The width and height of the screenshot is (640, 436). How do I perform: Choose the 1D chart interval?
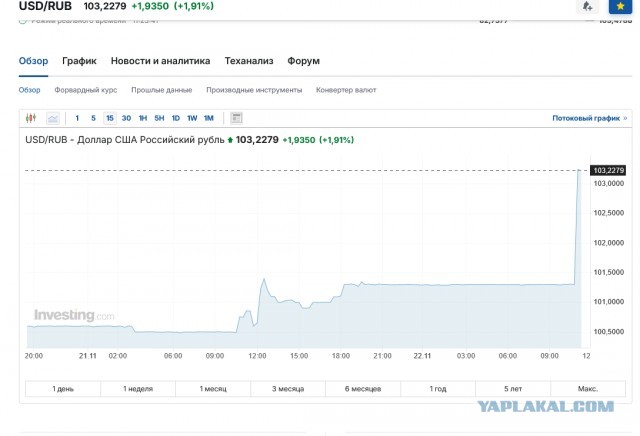coord(175,118)
